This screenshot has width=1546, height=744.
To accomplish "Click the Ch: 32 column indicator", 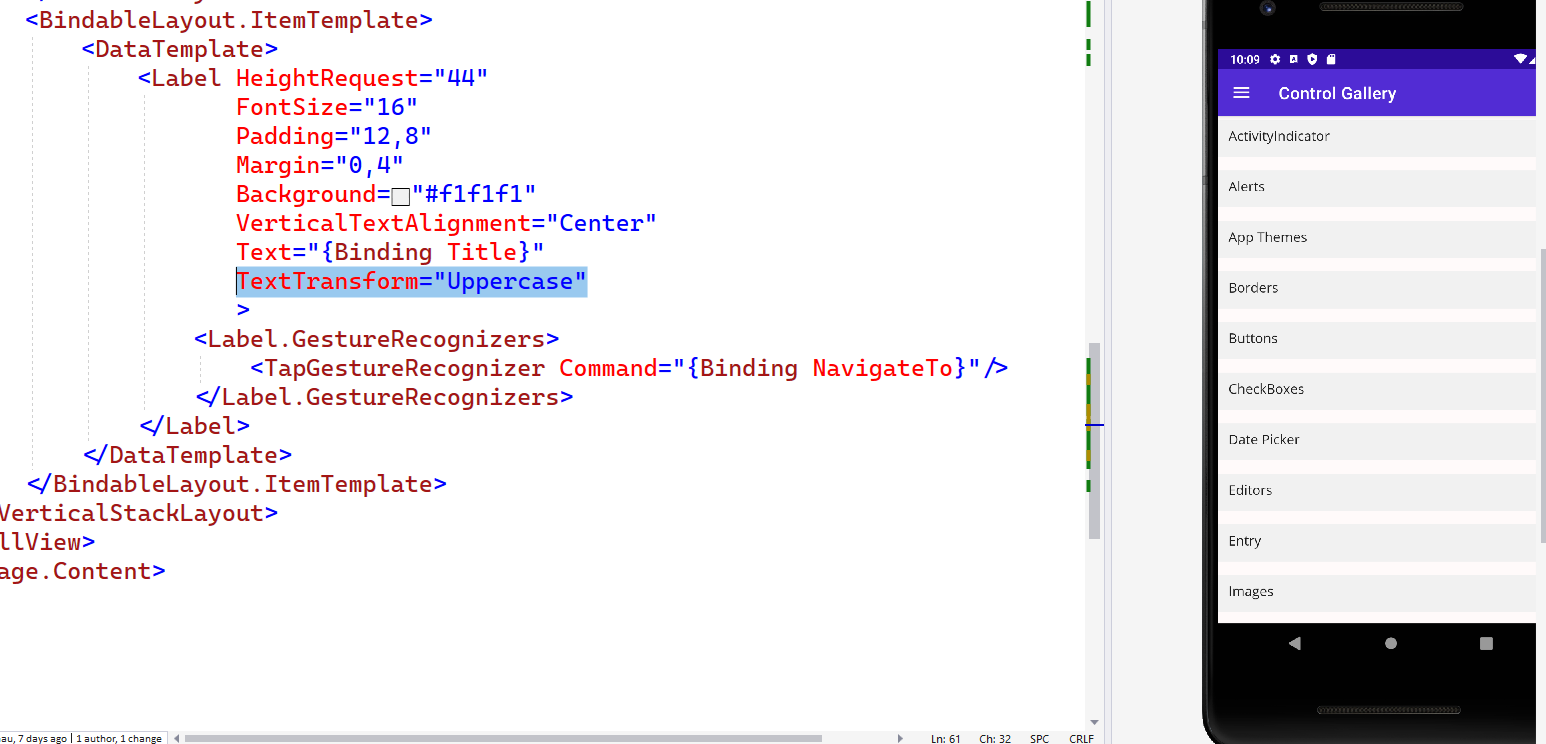I will (994, 738).
